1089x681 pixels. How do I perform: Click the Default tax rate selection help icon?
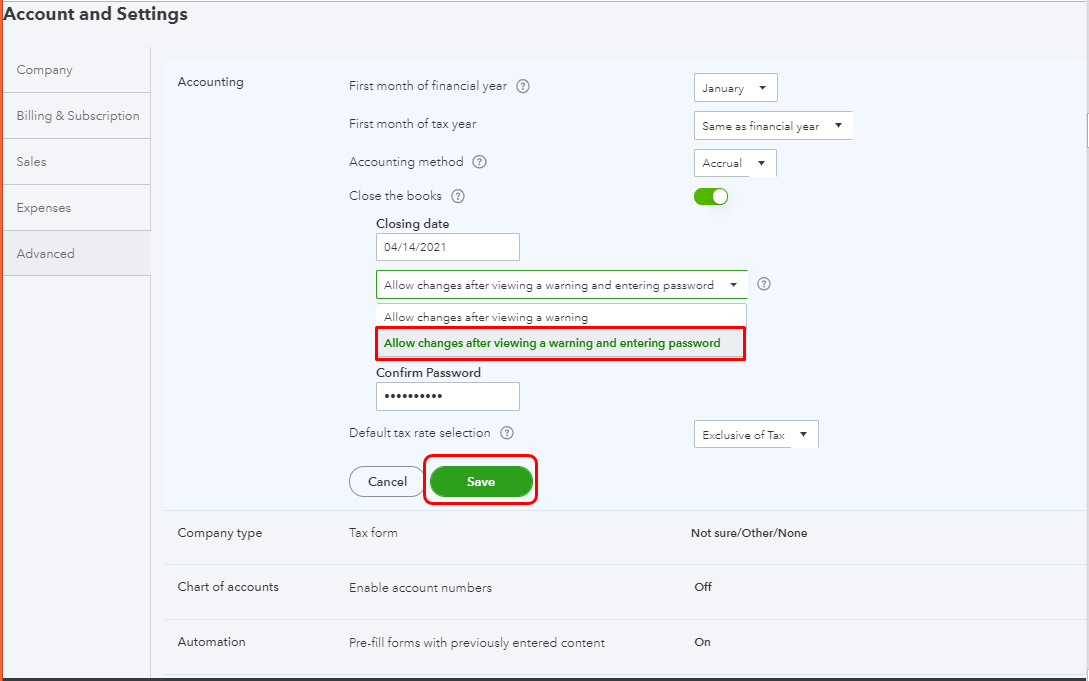point(507,432)
